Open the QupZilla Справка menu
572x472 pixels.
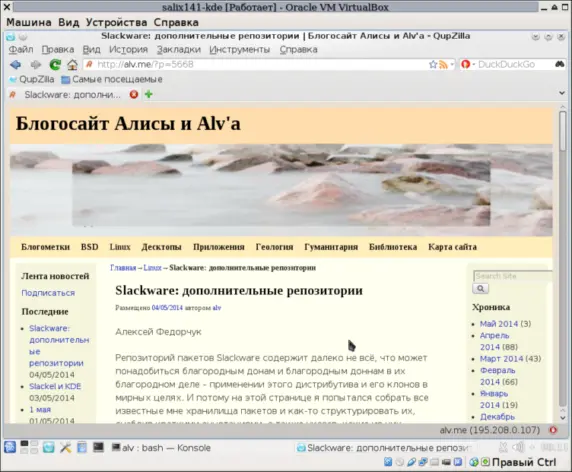coord(298,50)
